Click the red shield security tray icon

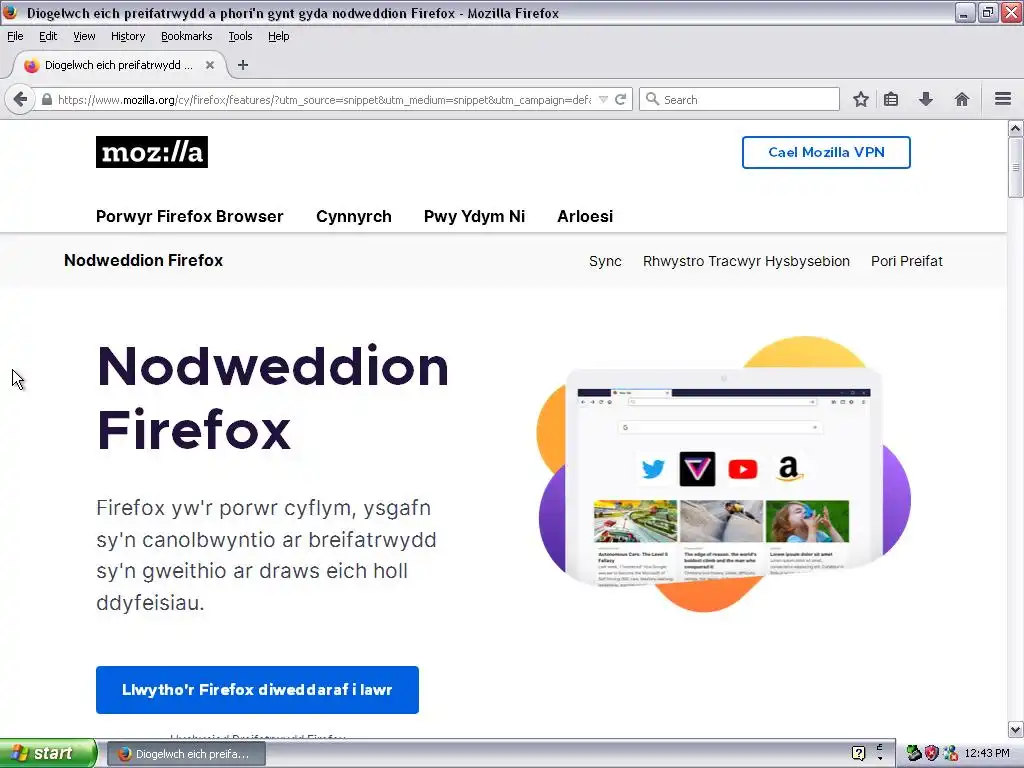click(932, 754)
